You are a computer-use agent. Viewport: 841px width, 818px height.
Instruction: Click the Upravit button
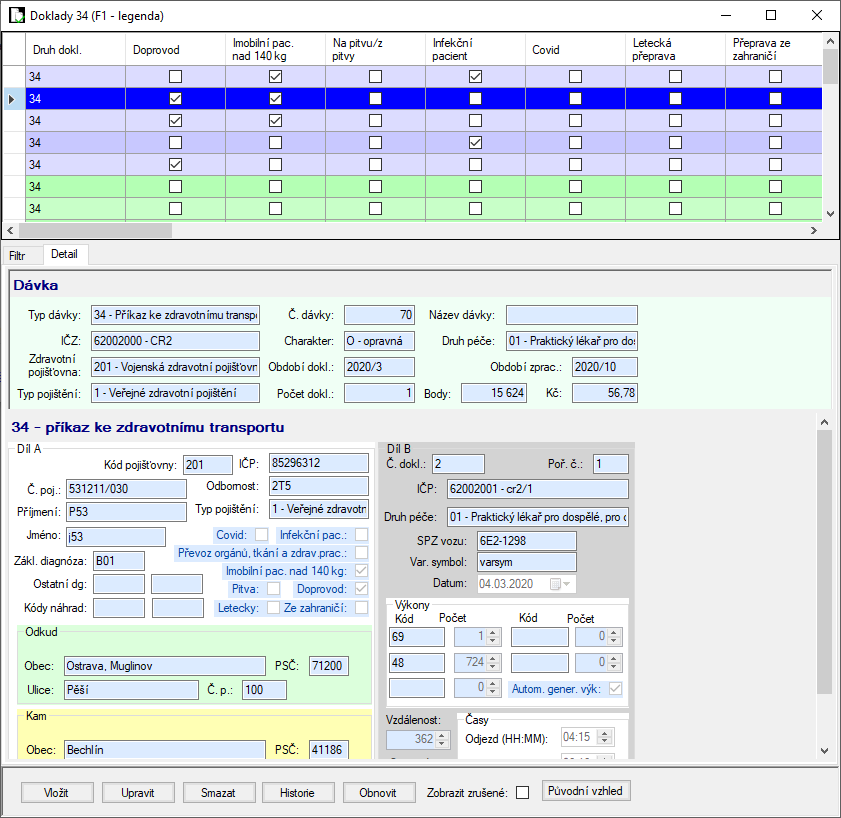[x=138, y=792]
